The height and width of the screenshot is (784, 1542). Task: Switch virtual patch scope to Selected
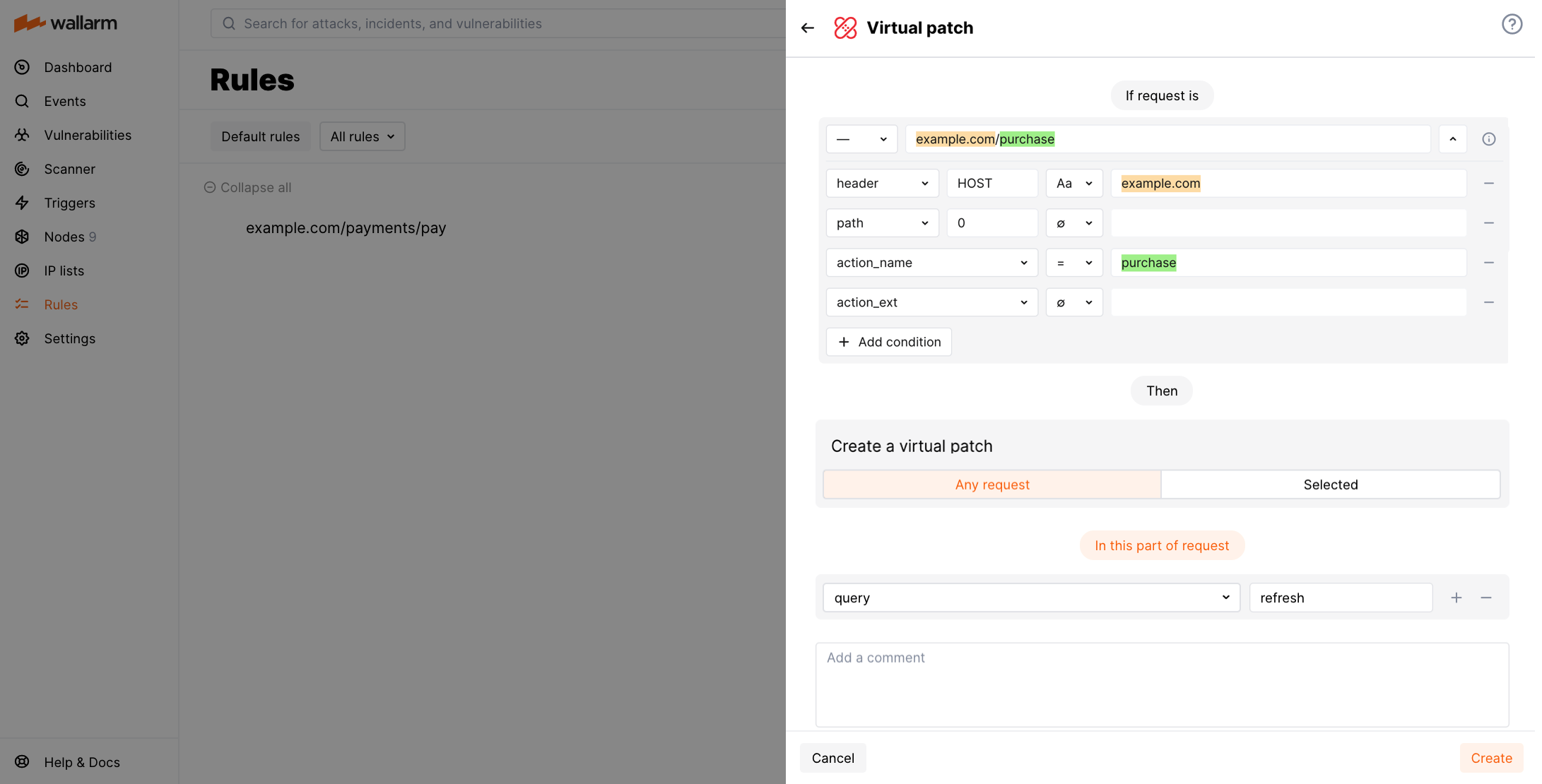(x=1330, y=485)
